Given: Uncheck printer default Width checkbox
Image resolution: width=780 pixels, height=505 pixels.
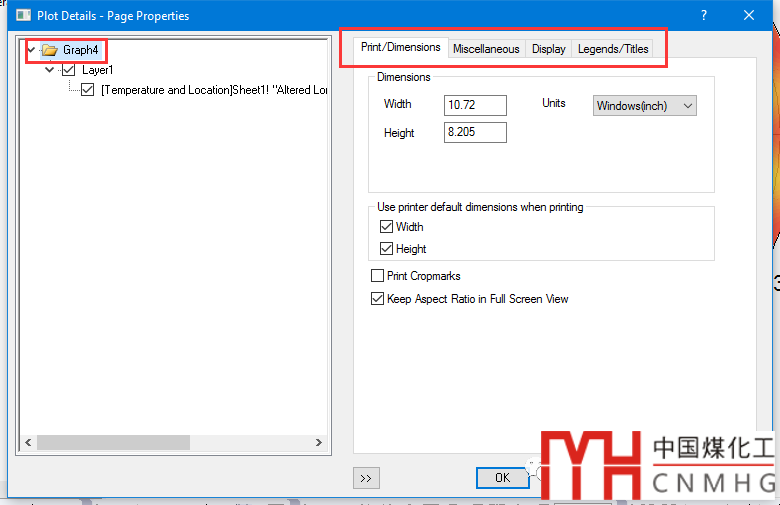Looking at the screenshot, I should (386, 227).
